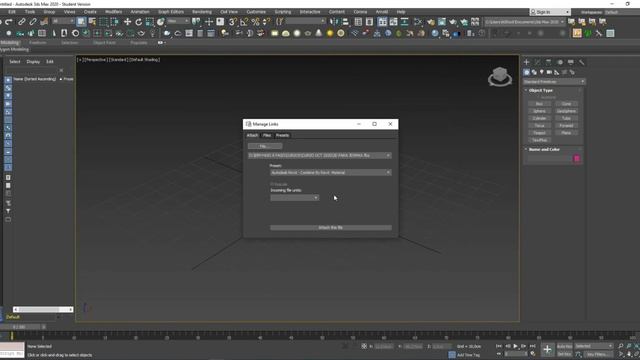This screenshot has width=640, height=360.
Task: Switch to the Files tab in Manage Links
Action: point(267,135)
